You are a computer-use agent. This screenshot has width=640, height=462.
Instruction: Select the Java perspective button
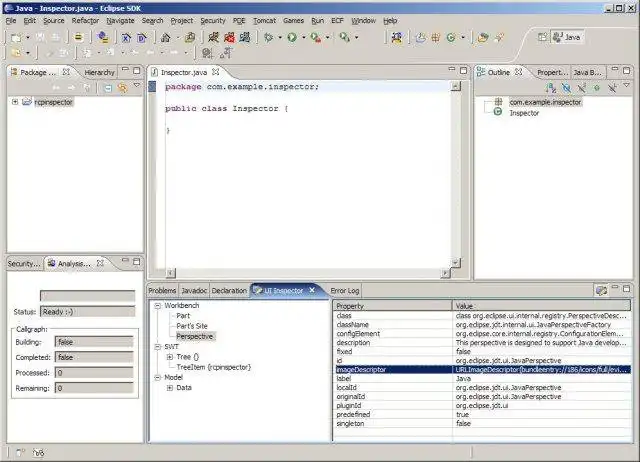coord(567,37)
